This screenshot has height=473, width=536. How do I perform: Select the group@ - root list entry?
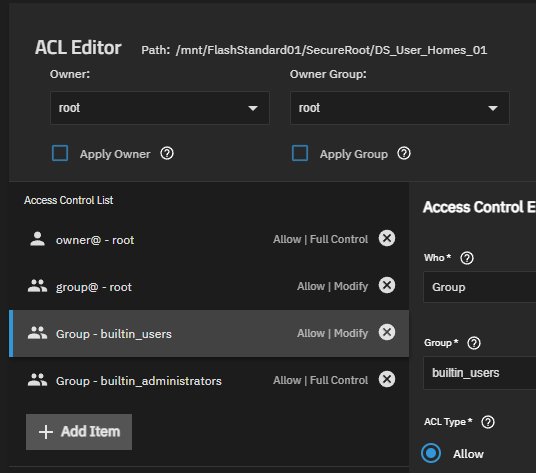tap(209, 286)
